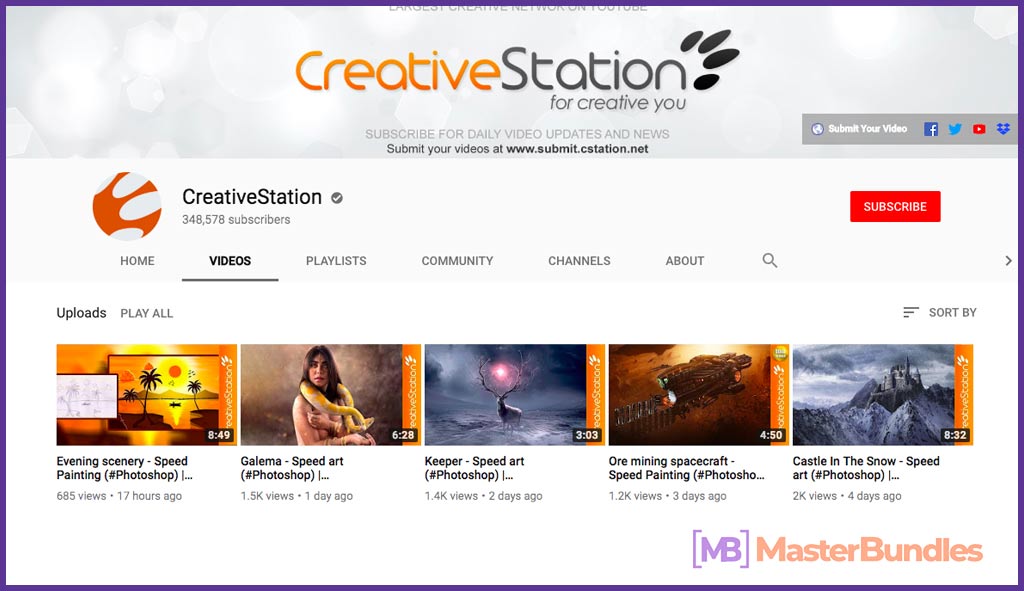Click the 348,578 subscribers count
This screenshot has width=1024, height=591.
click(236, 220)
